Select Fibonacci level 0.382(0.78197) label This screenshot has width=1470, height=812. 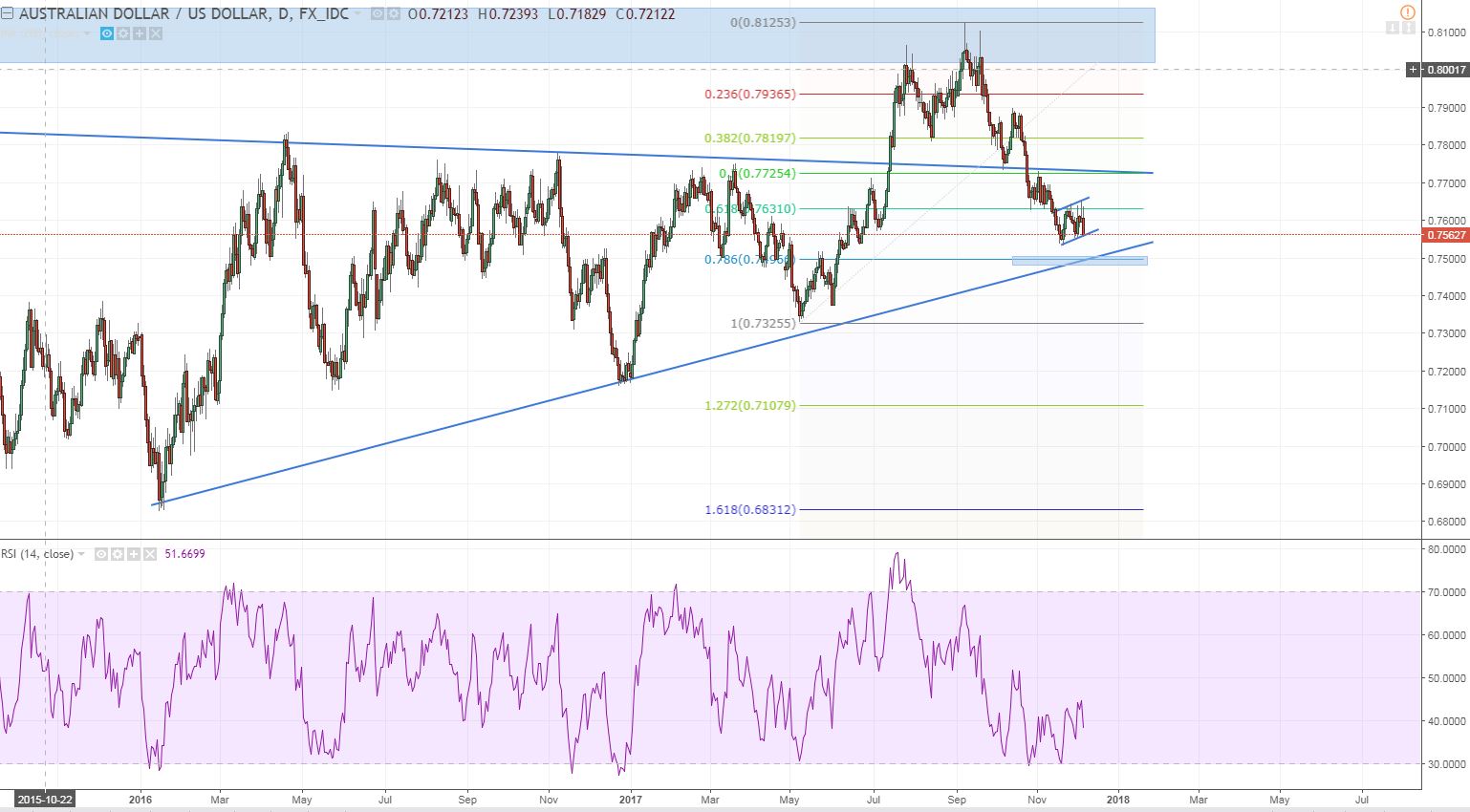click(x=750, y=138)
